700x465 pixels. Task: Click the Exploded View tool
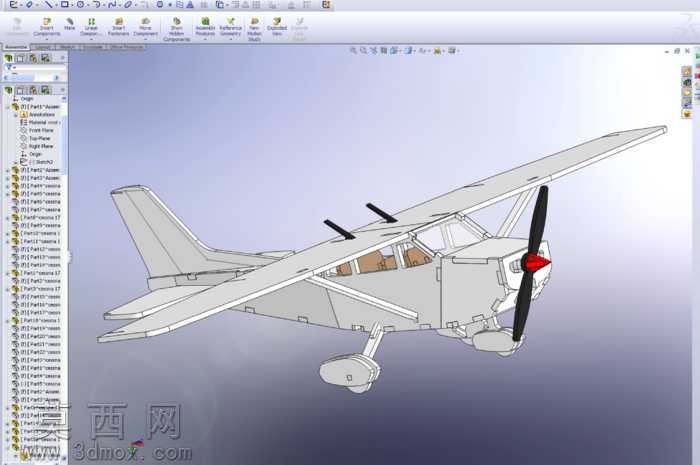click(277, 27)
